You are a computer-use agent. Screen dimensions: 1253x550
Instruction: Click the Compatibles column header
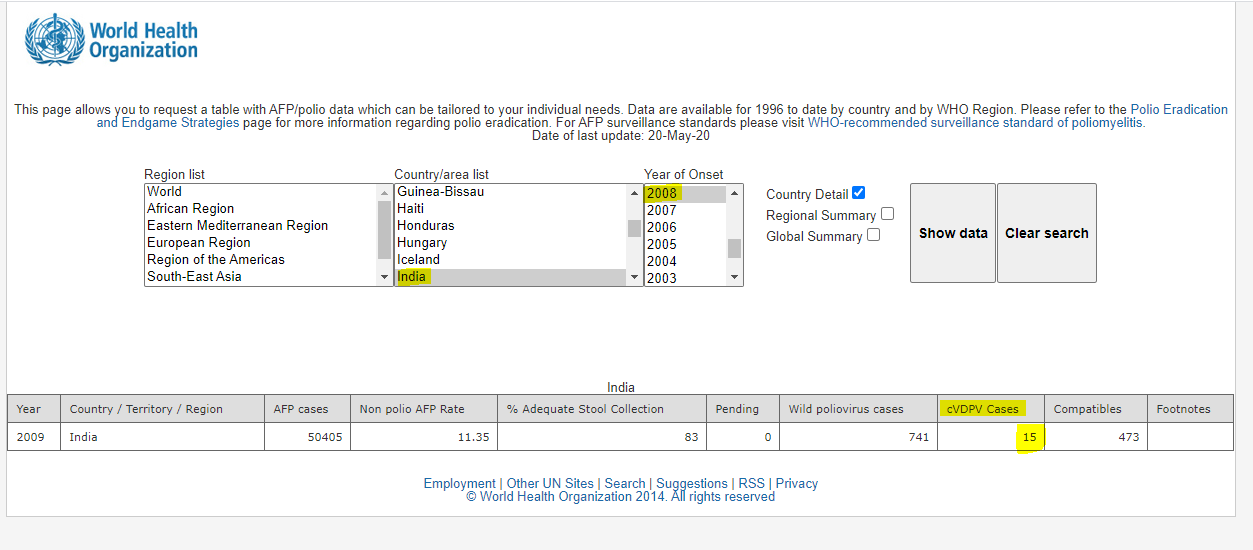tap(1095, 409)
